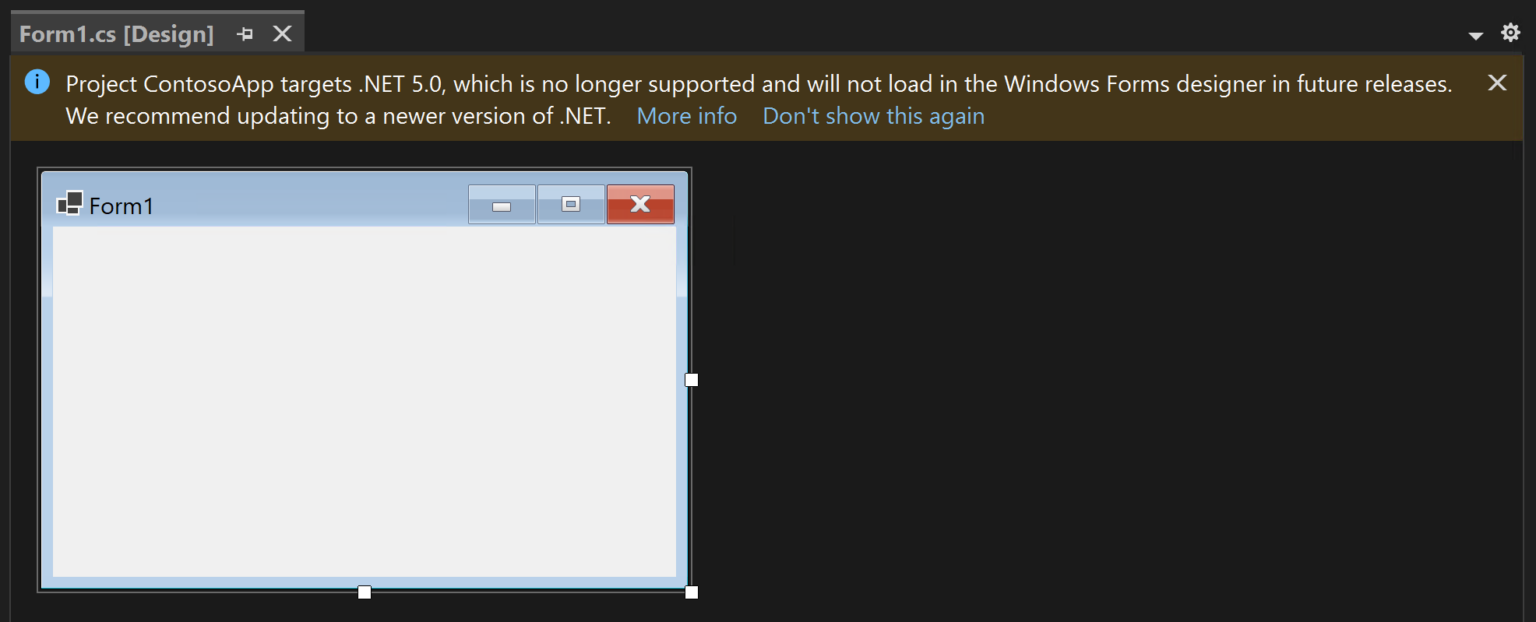Select the Form1.cs [Design] tab

tap(117, 34)
